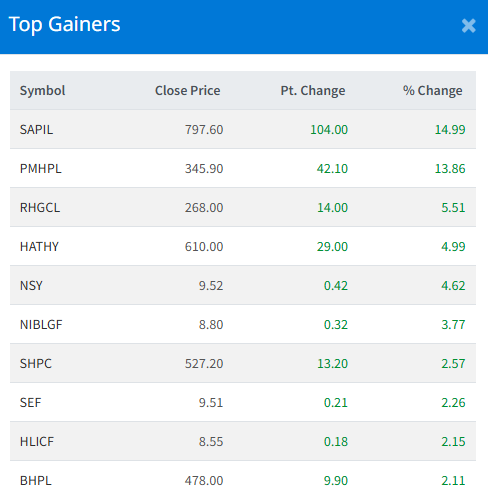The height and width of the screenshot is (492, 488).
Task: Select the PMHPL symbol
Action: pos(41,168)
